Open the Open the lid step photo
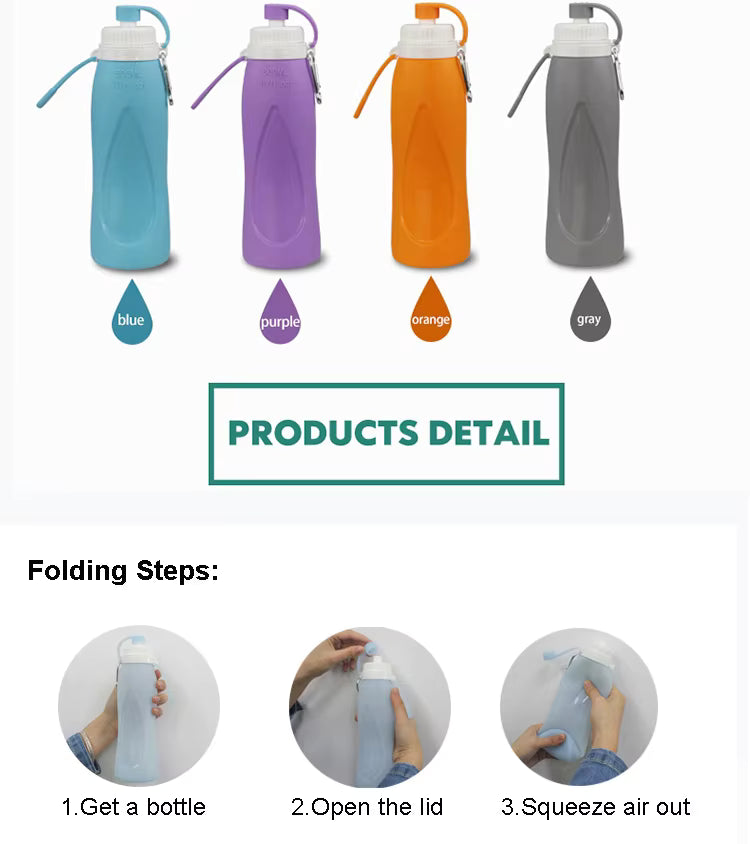Image resolution: width=750 pixels, height=844 pixels. coord(370,707)
